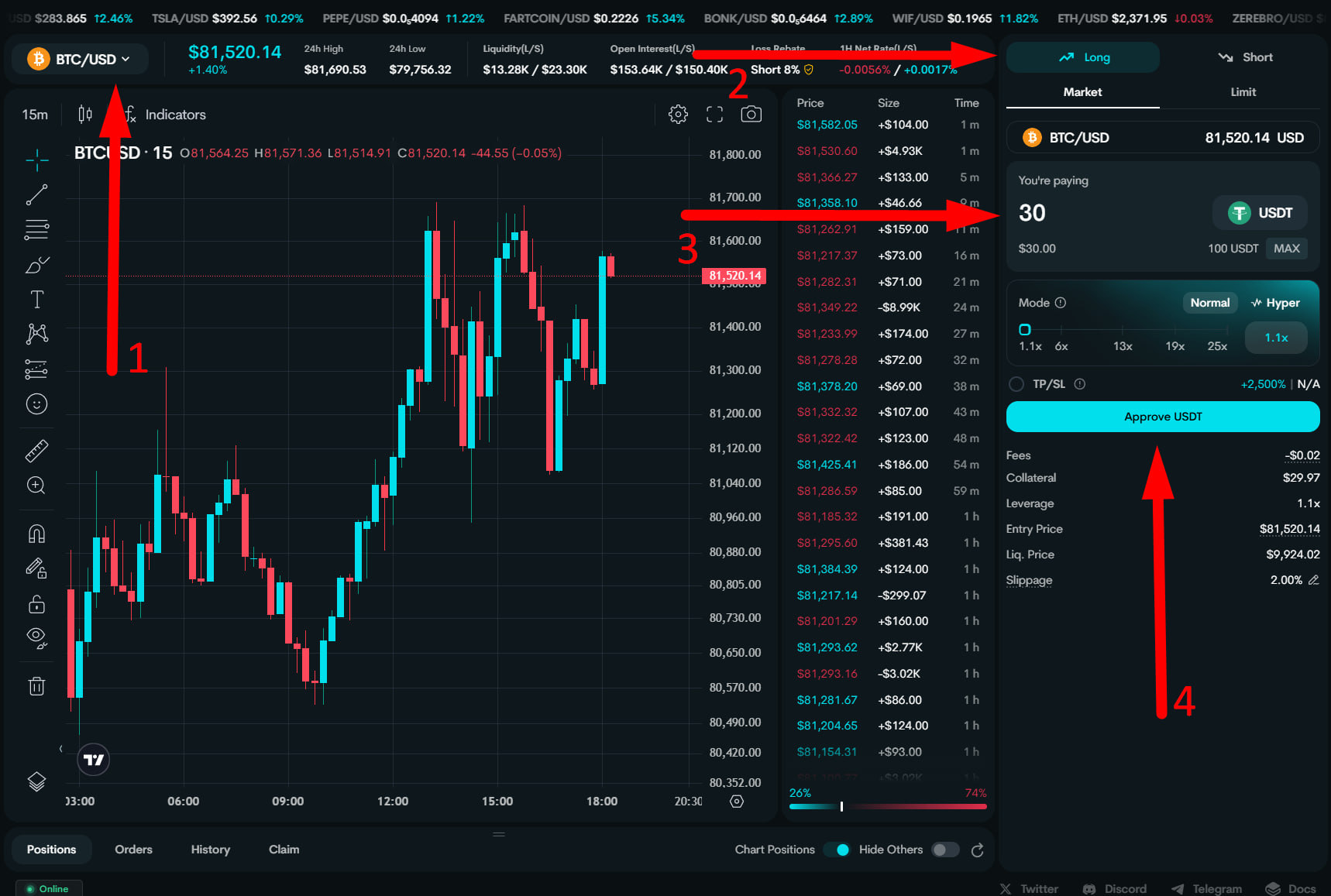
Task: Open the prediction and measurement tool
Action: [x=36, y=369]
